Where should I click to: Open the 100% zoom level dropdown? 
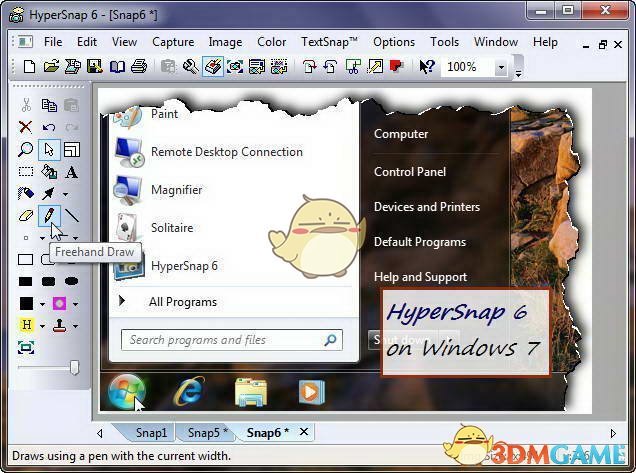coord(501,67)
